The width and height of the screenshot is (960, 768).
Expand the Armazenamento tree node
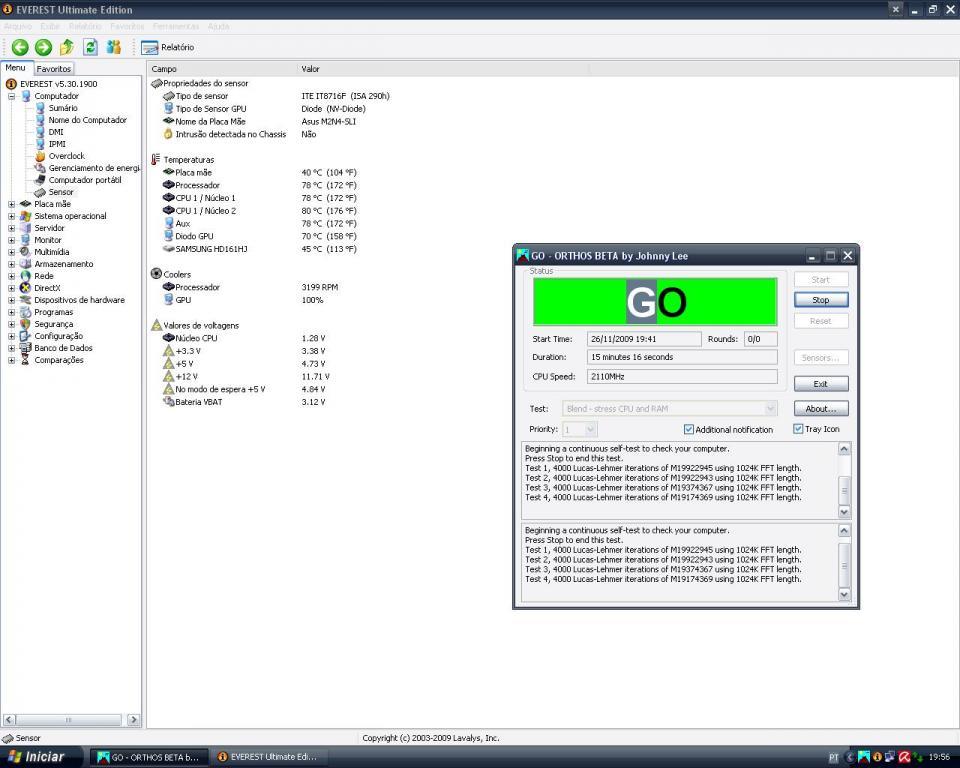pyautogui.click(x=11, y=264)
